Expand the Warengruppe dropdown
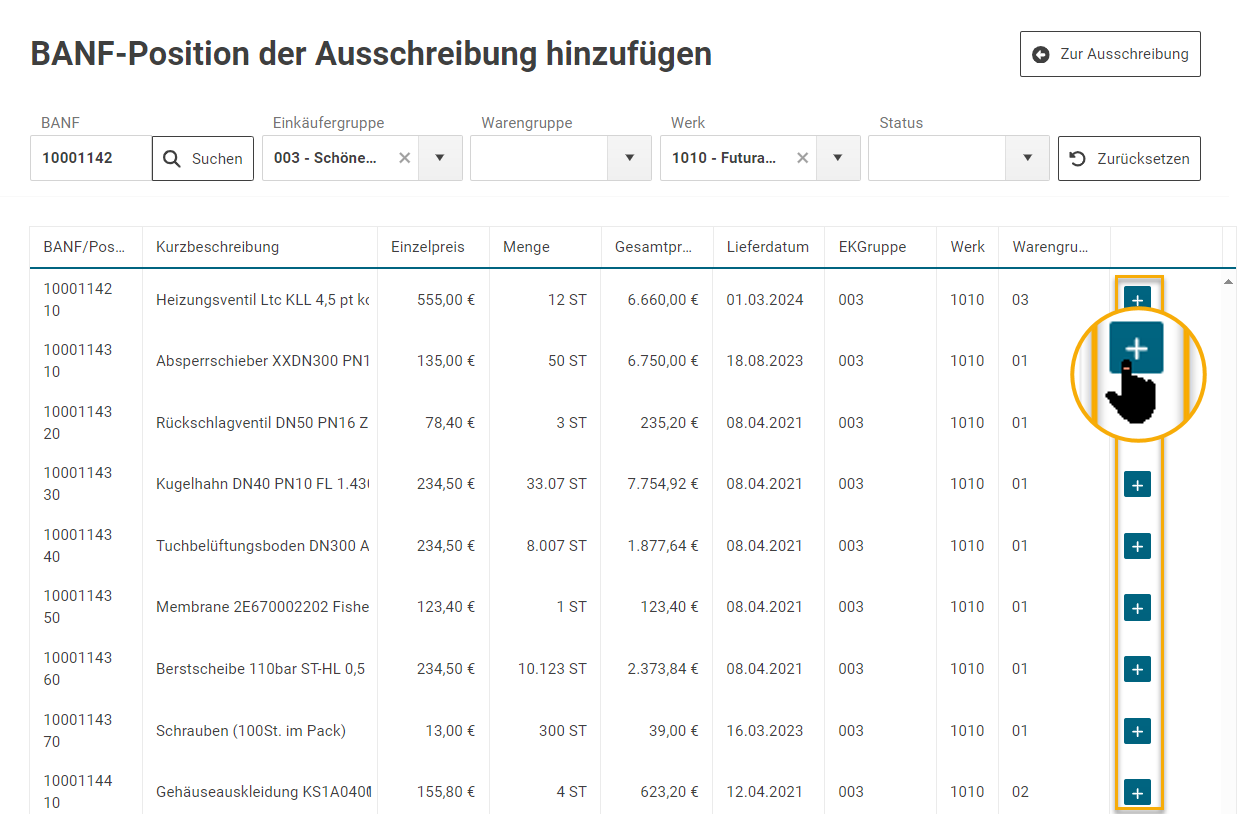This screenshot has width=1242, height=814. (630, 158)
